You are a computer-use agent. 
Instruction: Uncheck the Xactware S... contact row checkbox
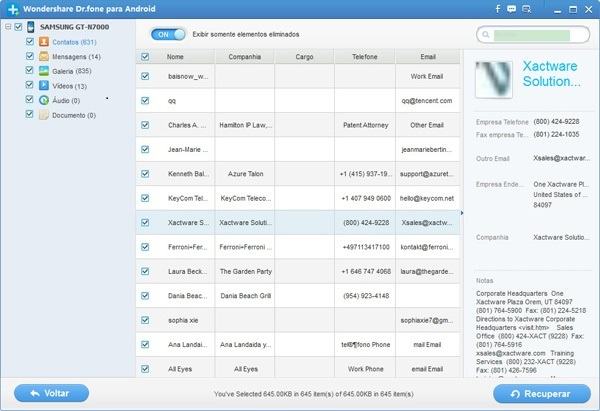pos(145,222)
